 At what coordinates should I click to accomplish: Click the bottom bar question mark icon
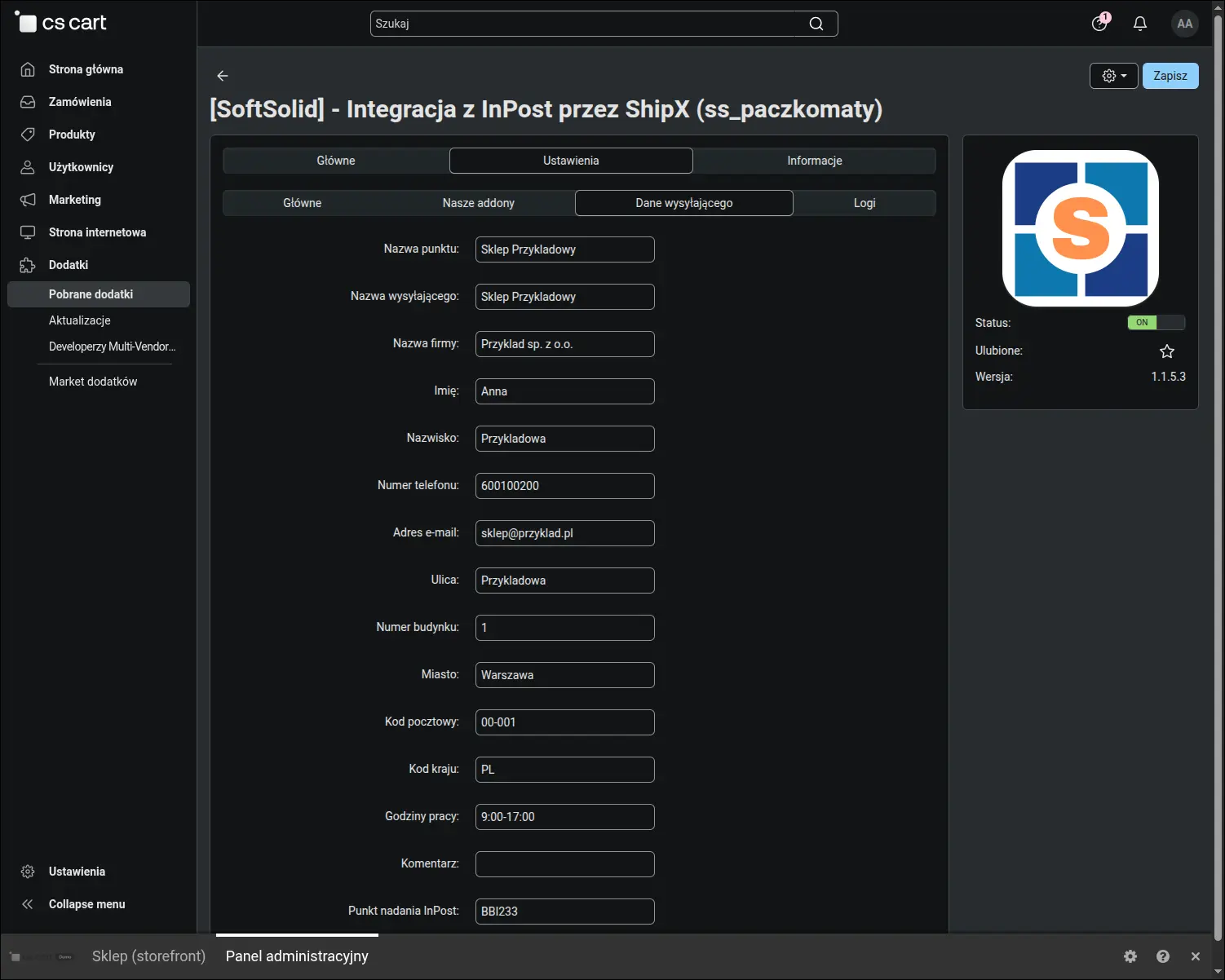coord(1163,956)
